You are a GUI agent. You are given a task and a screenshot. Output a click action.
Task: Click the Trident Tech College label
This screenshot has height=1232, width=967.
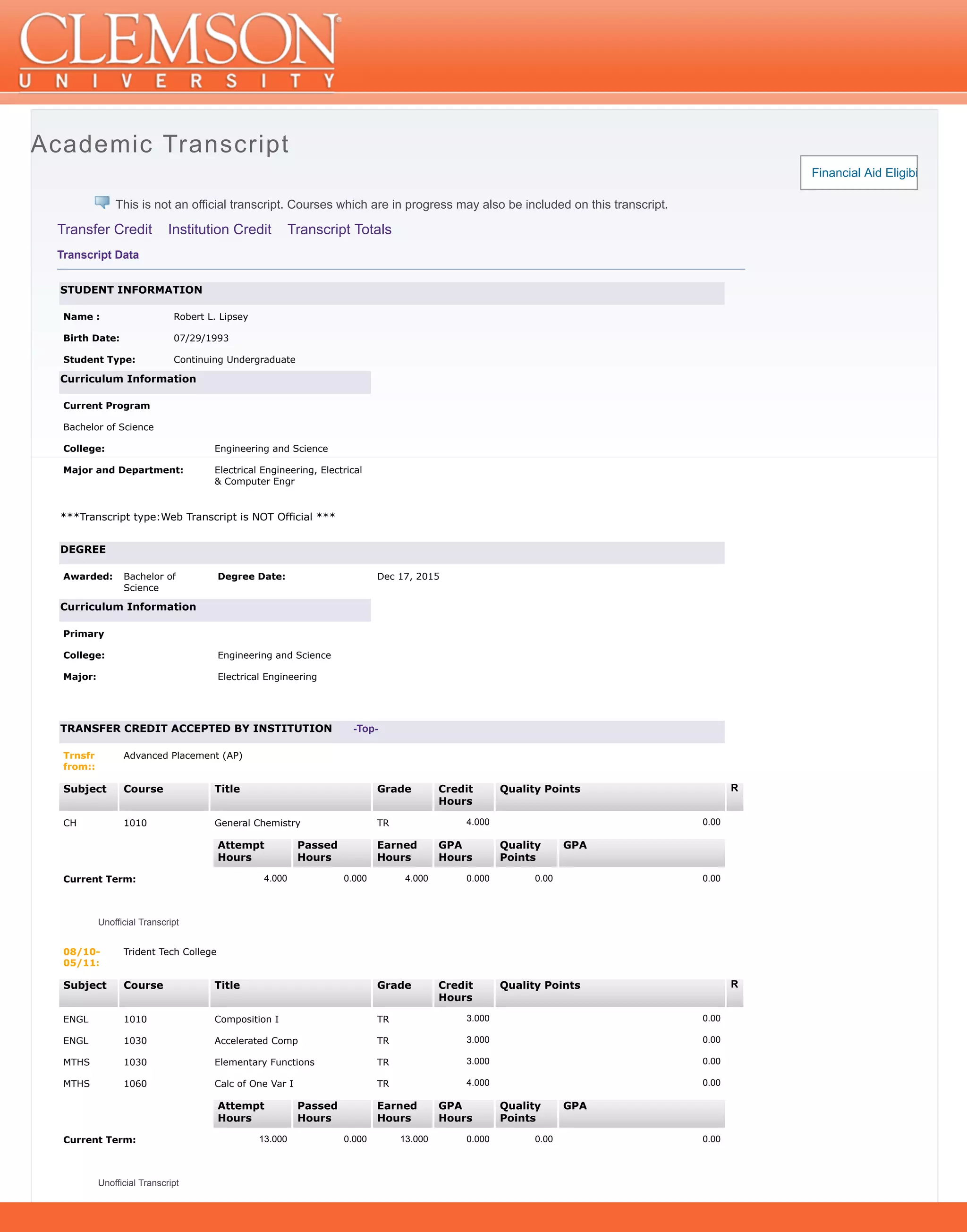tap(170, 952)
